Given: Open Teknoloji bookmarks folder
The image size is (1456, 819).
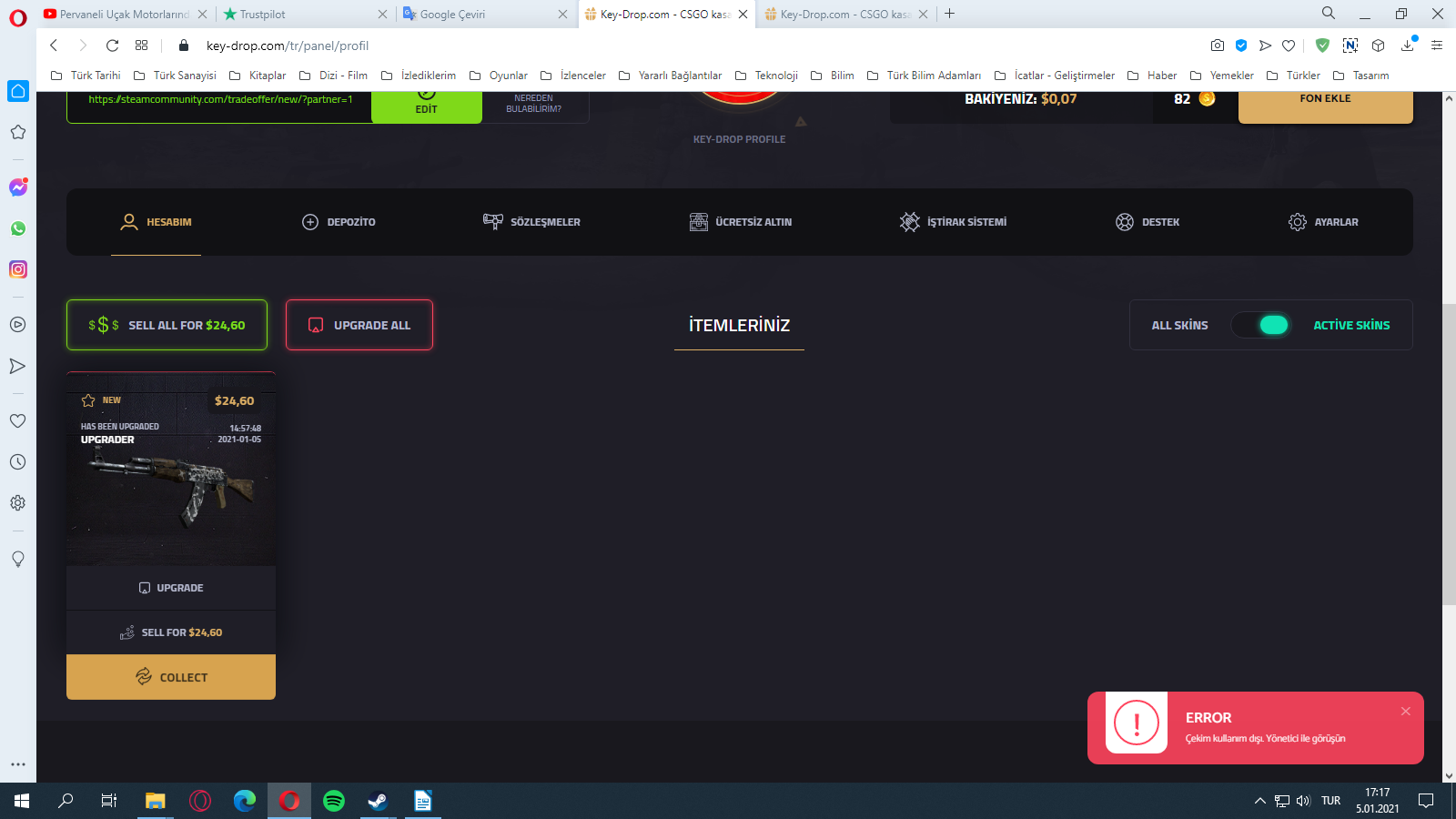Looking at the screenshot, I should click(x=766, y=76).
